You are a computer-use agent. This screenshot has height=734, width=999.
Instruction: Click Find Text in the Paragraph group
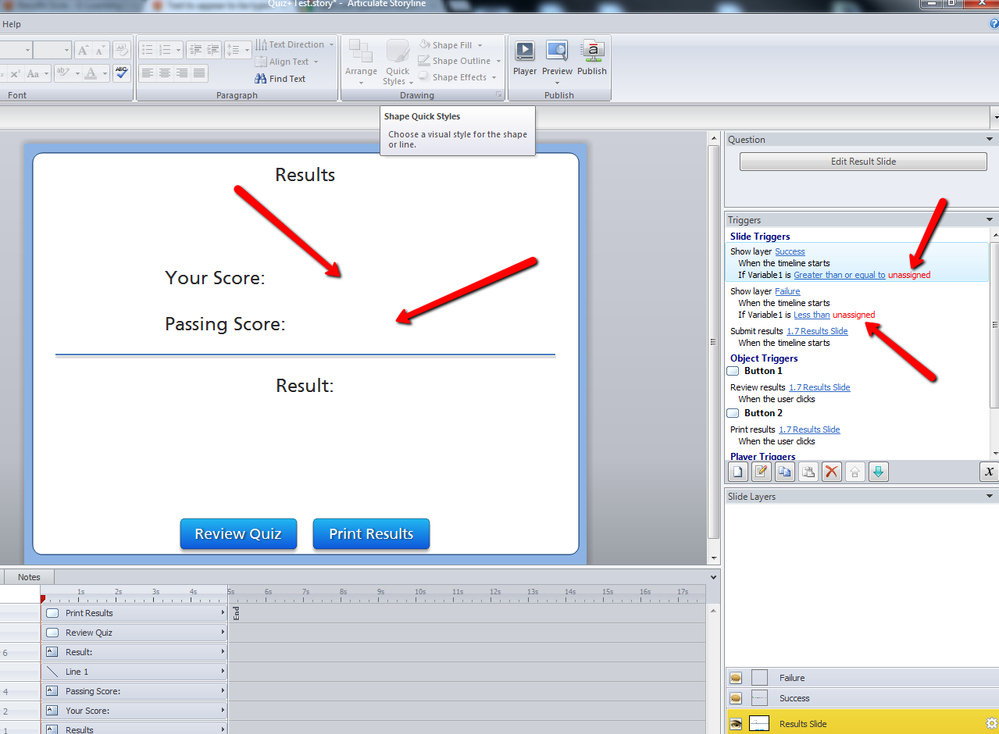(x=280, y=78)
